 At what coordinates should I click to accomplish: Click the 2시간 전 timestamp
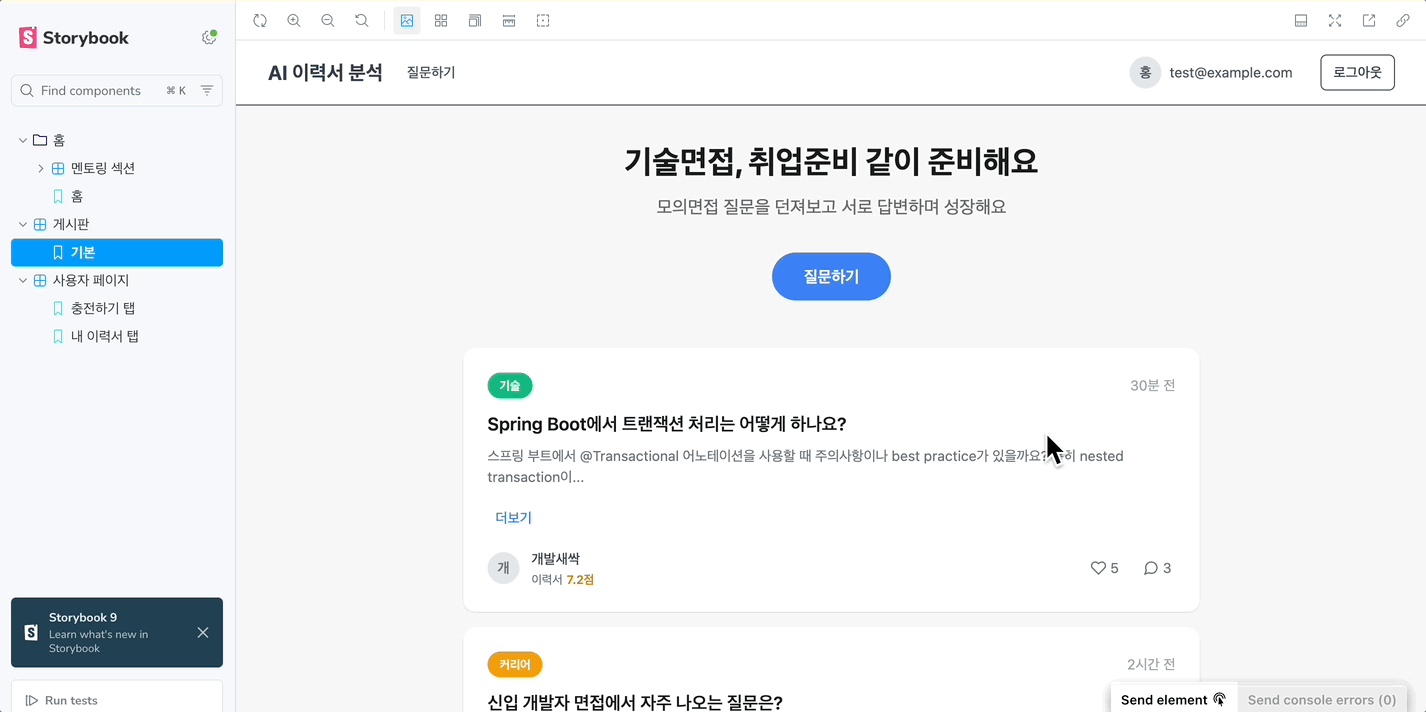pos(1150,664)
